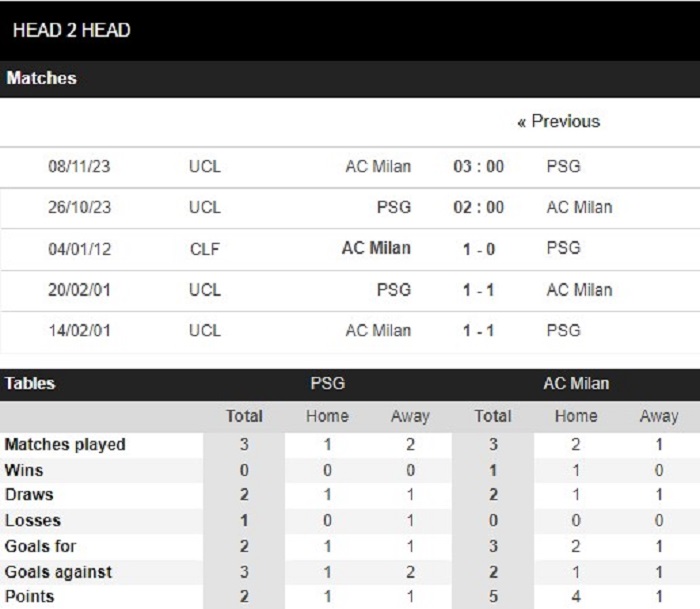The height and width of the screenshot is (609, 700).
Task: Click the Points row label
Action: tap(29, 597)
